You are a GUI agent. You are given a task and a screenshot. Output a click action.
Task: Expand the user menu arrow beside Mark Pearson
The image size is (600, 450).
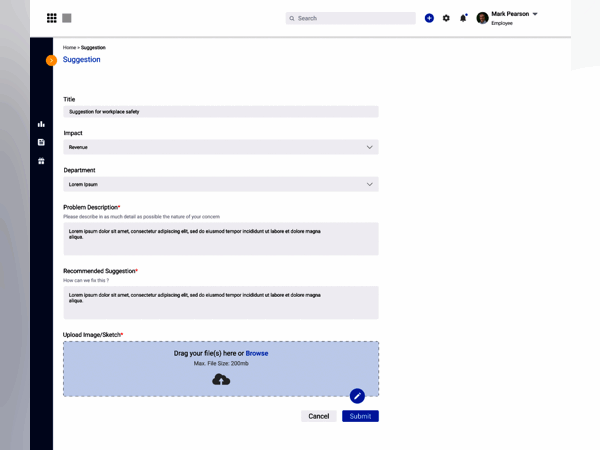tap(535, 14)
